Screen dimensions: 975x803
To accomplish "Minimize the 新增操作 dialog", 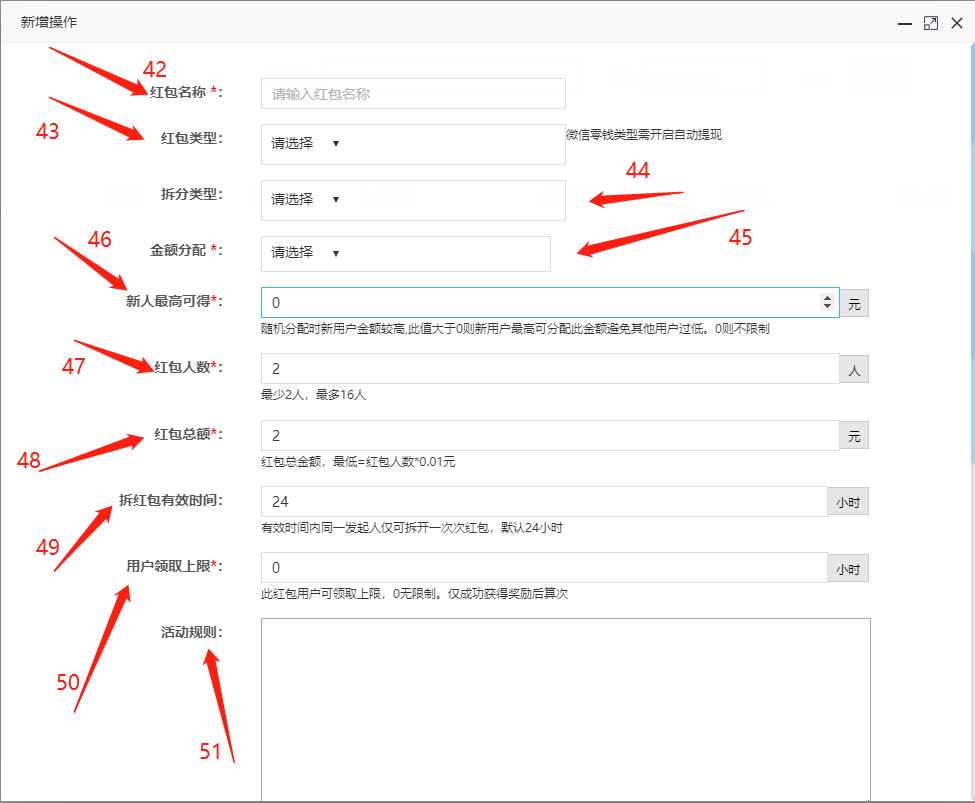I will click(x=904, y=23).
